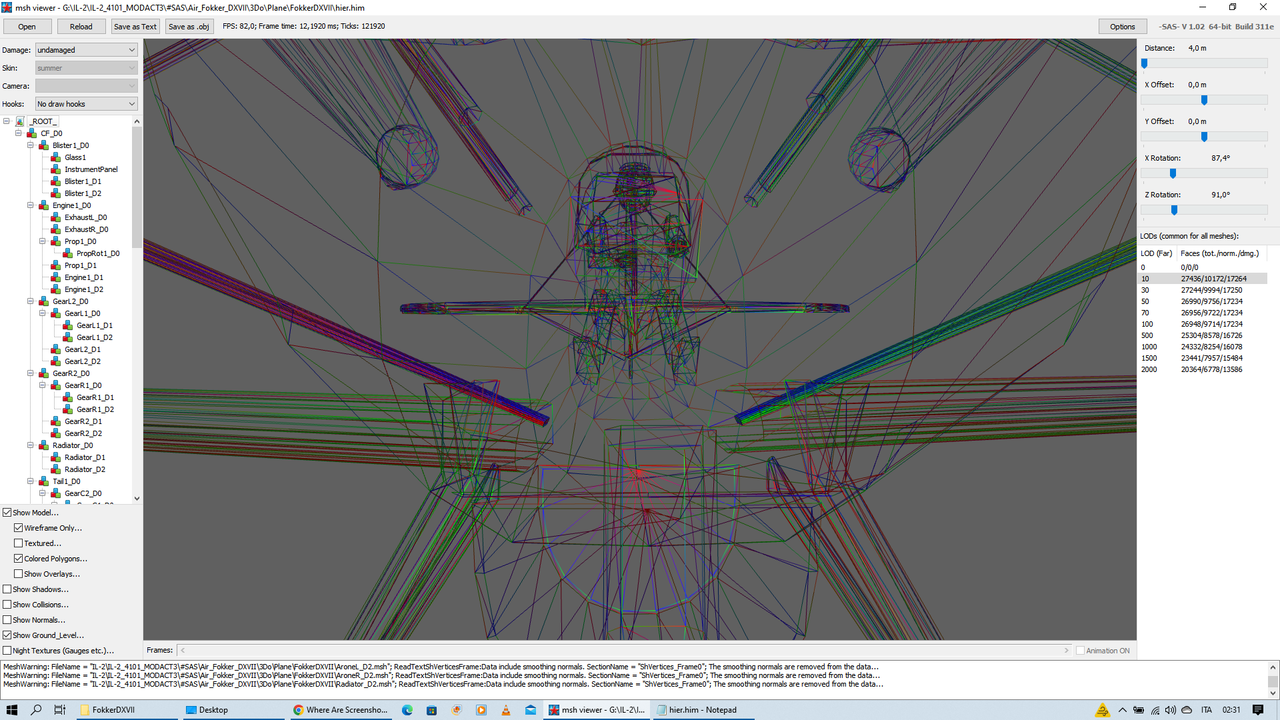
Task: Collapse the Engine1_D0 tree branch
Action: [31, 205]
